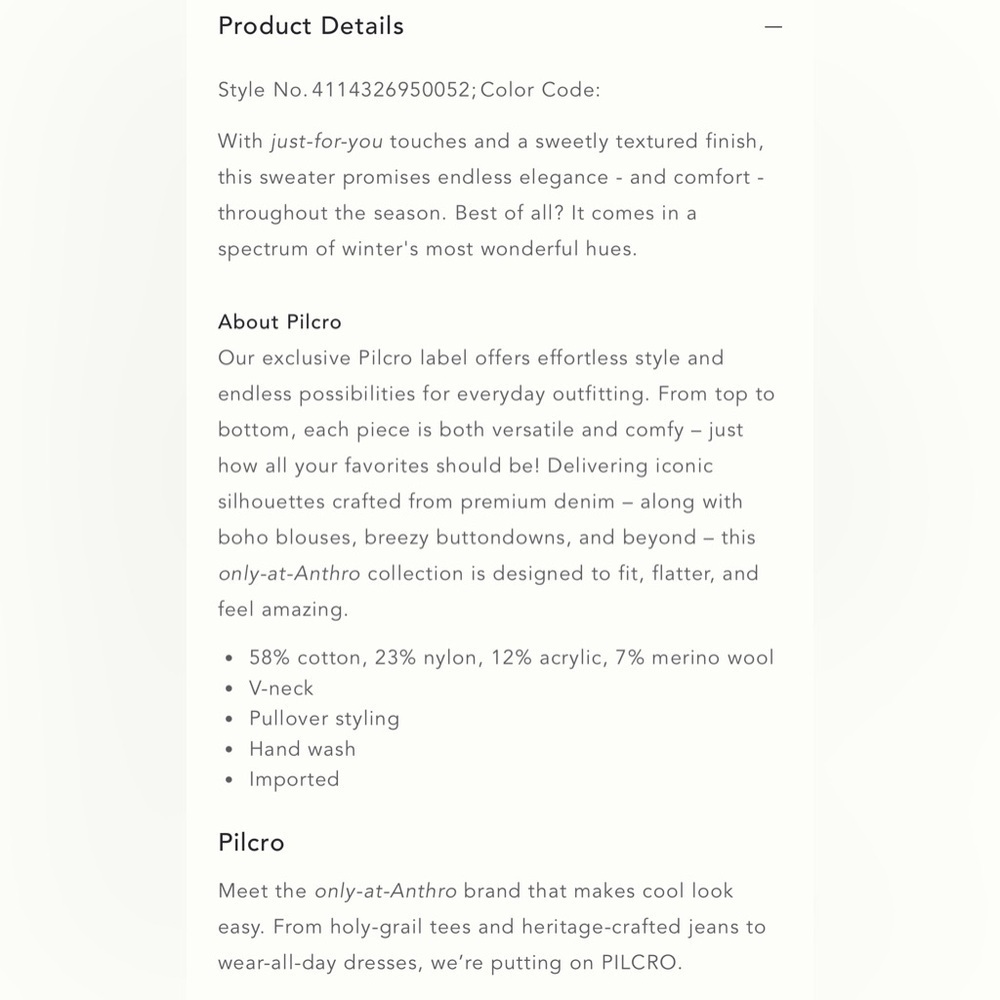Click the Imported bullet item

294,779
